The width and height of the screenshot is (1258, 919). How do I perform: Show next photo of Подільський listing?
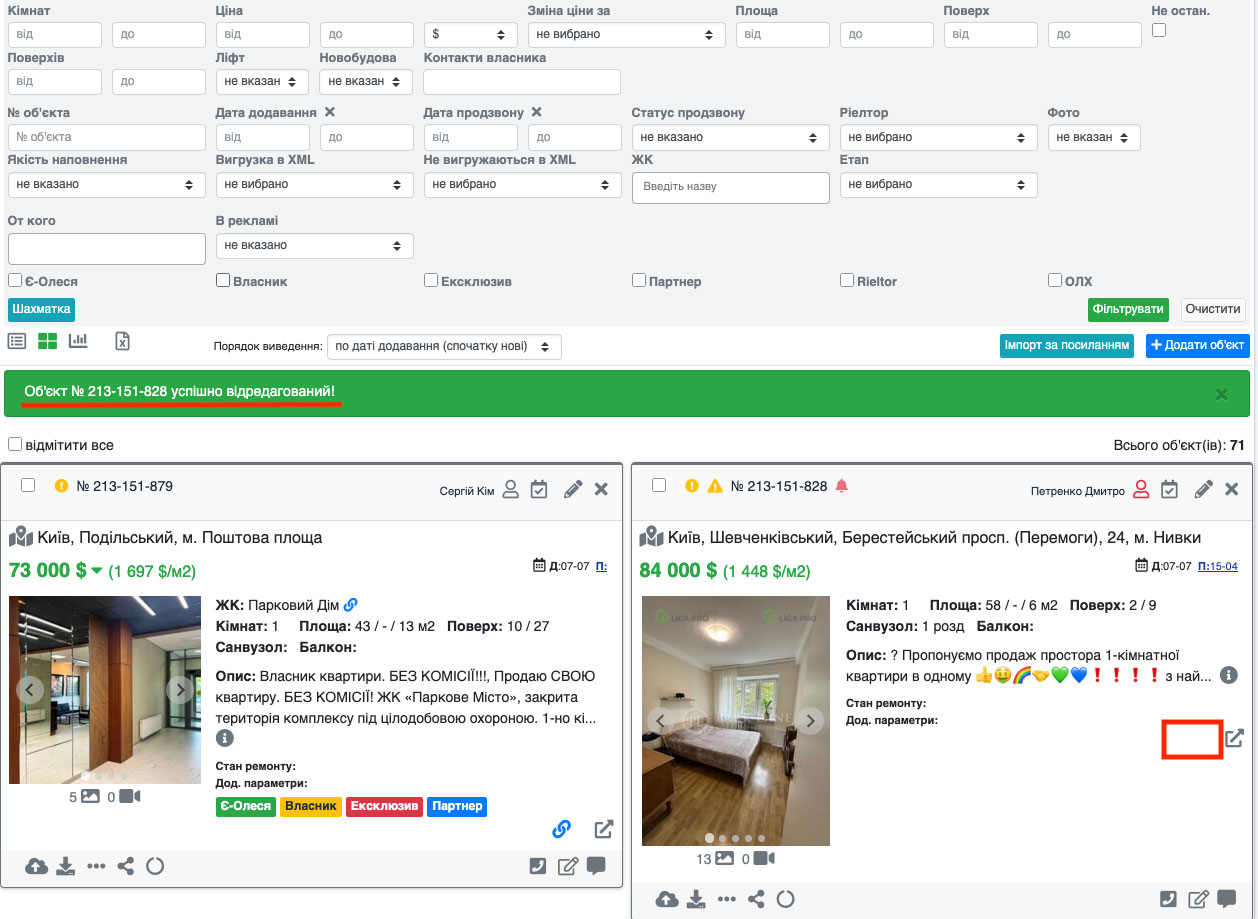click(180, 689)
